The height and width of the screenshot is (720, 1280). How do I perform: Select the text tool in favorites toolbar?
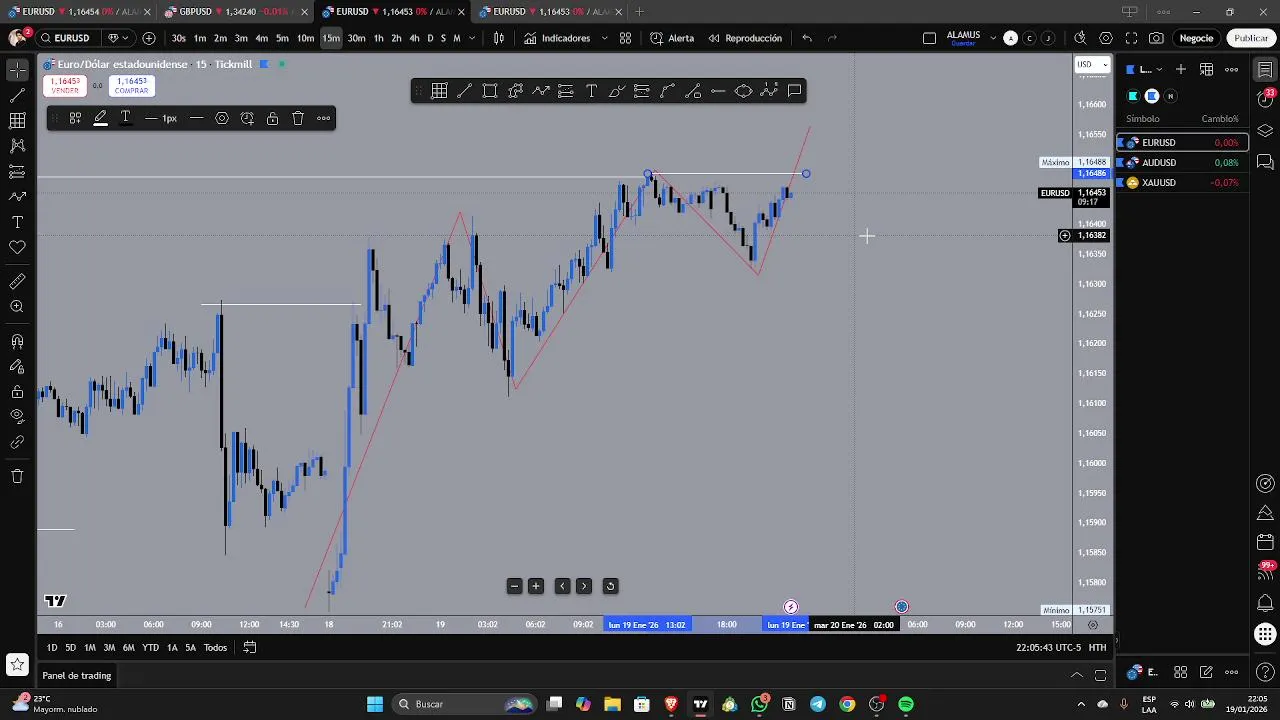pos(591,91)
